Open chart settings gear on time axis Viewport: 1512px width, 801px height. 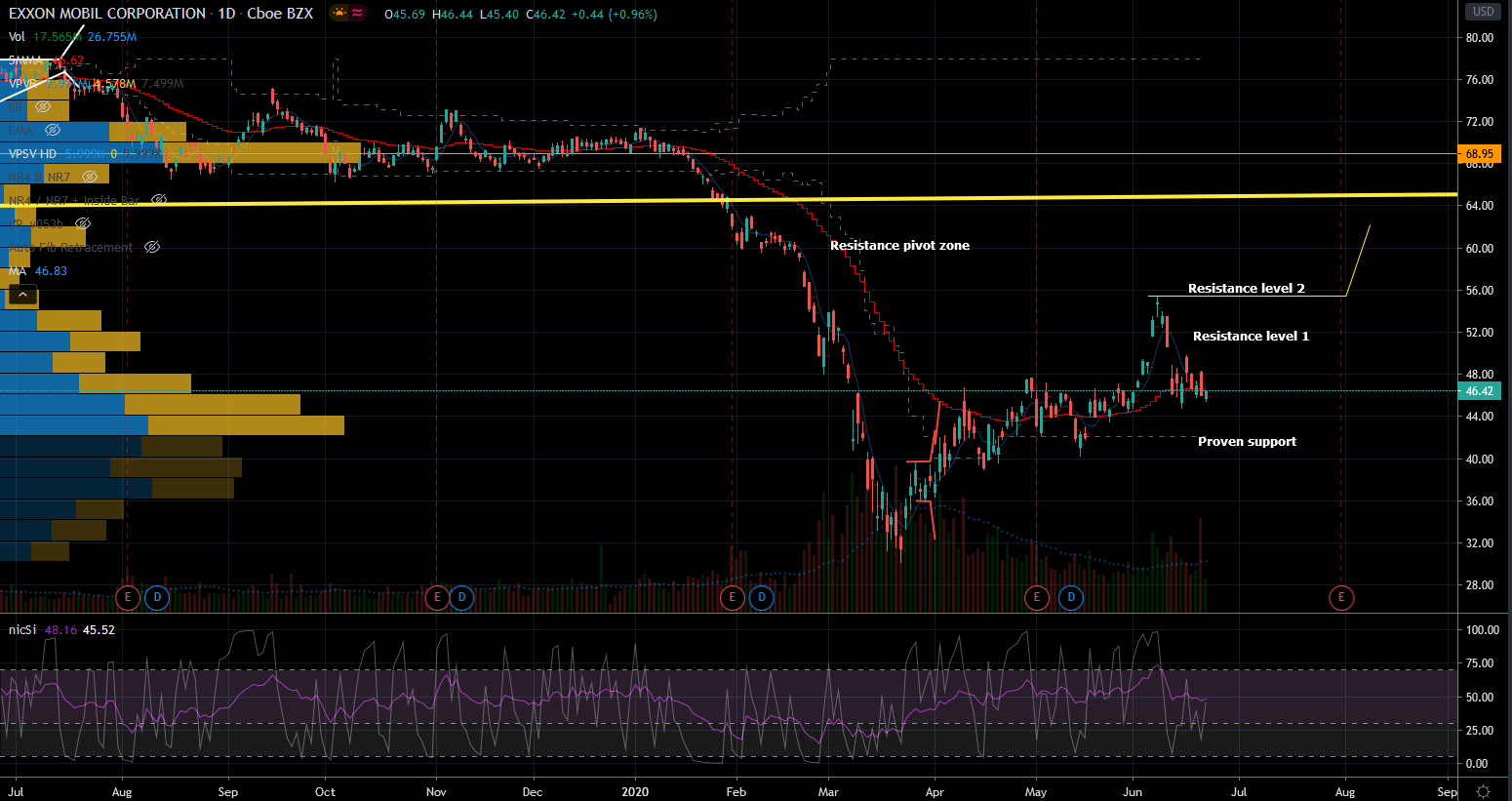coord(1484,791)
